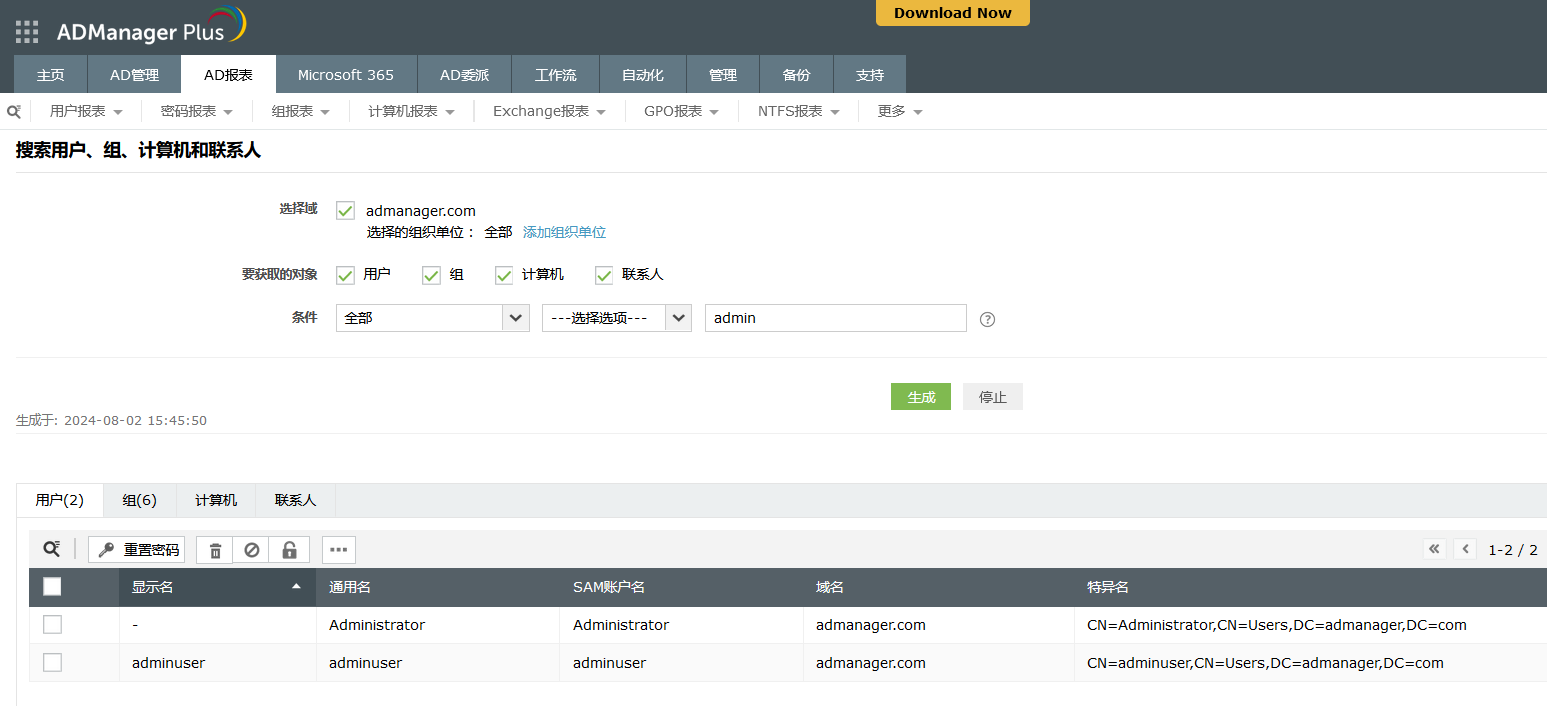Image resolution: width=1547 pixels, height=706 pixels.
Task: Click the green 生成 button
Action: 920,397
